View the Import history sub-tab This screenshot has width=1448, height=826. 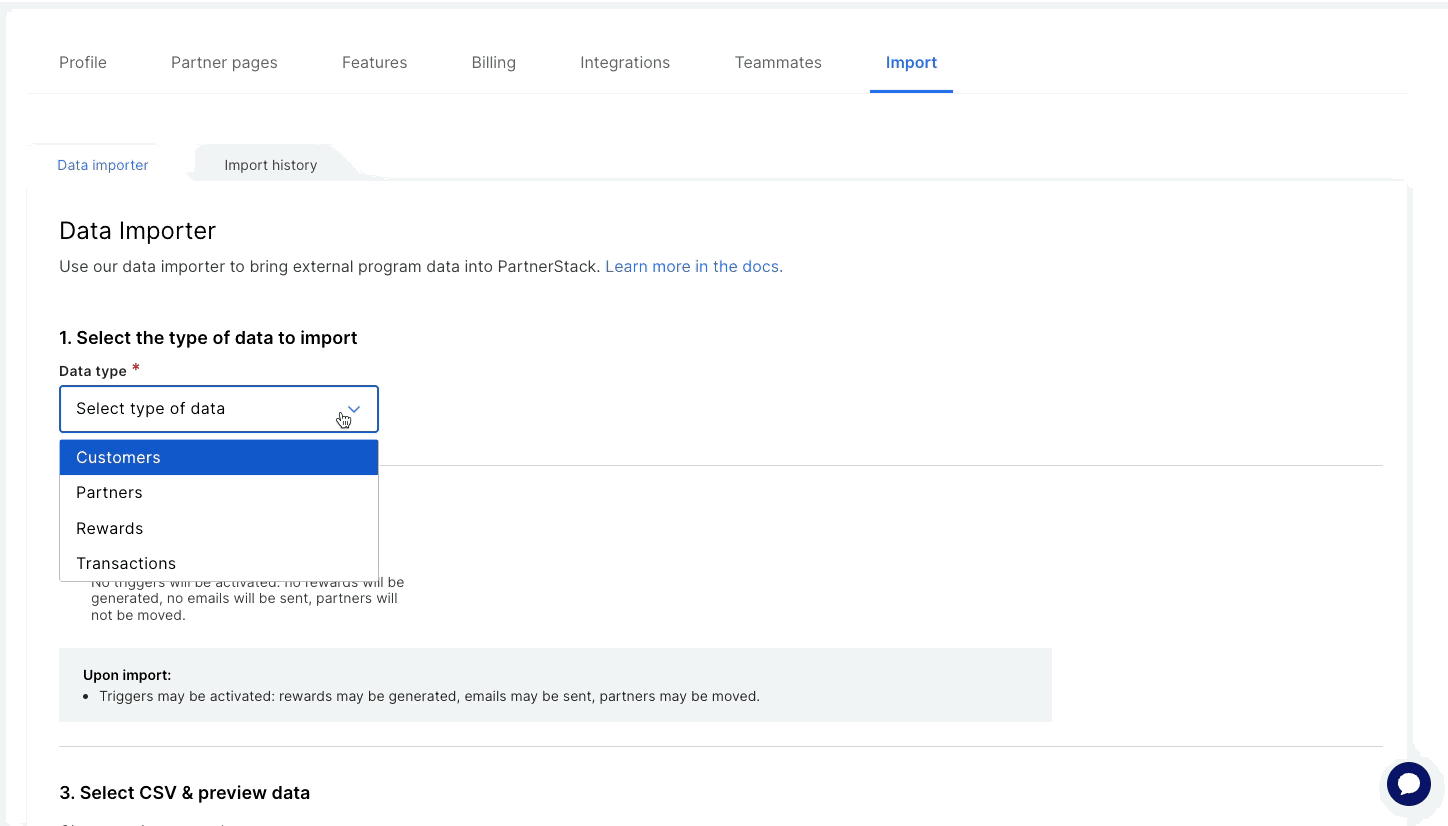coord(271,165)
